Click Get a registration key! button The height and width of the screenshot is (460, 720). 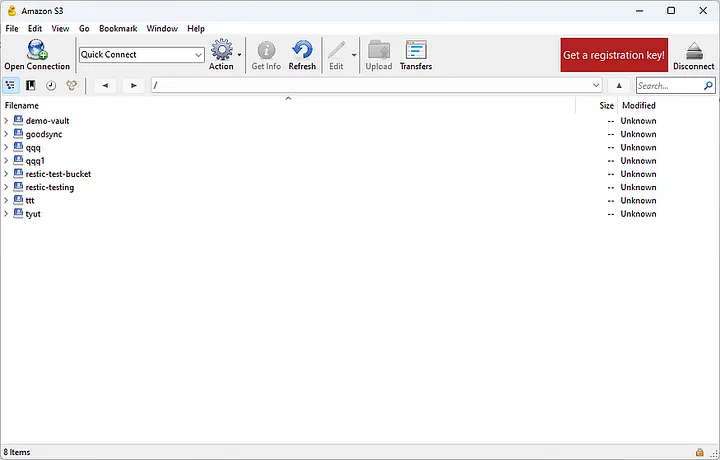pos(614,55)
